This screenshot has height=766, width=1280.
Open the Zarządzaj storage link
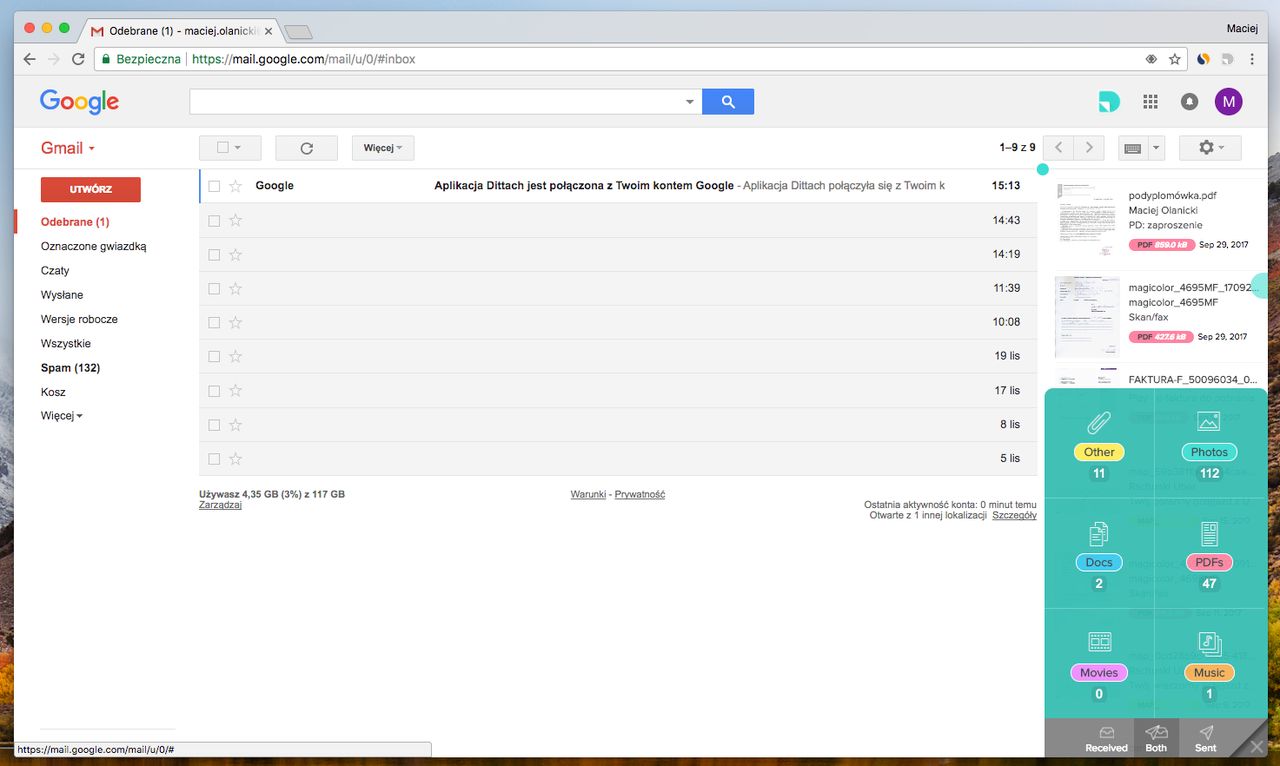[220, 505]
